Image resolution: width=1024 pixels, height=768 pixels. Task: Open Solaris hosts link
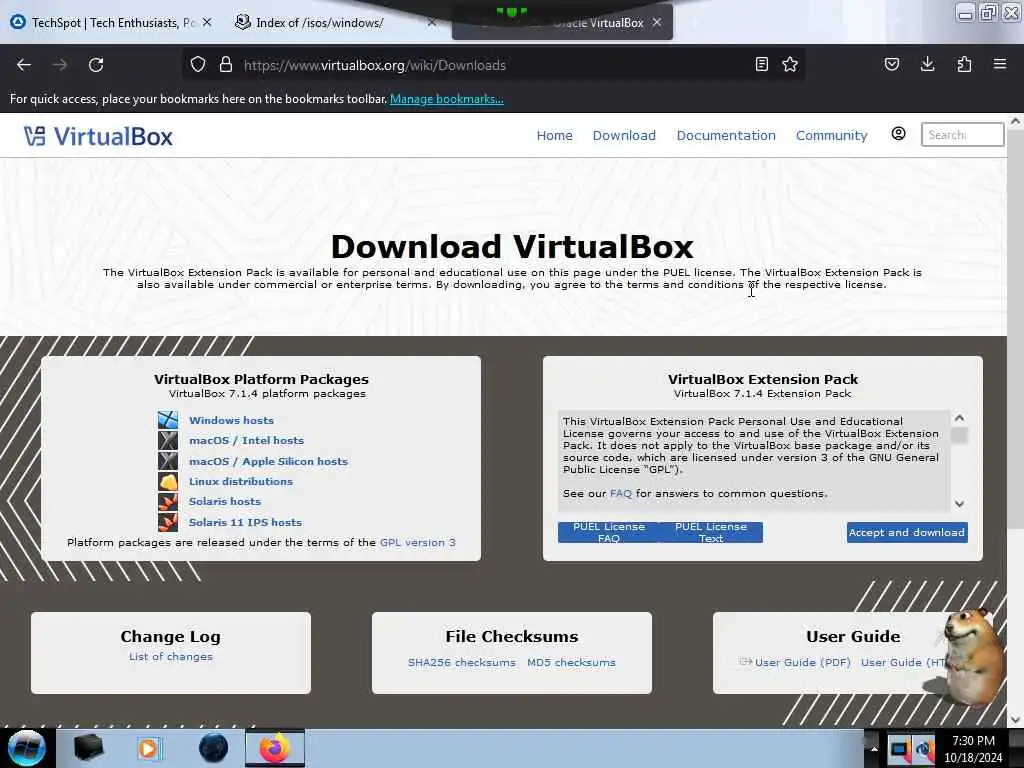click(225, 502)
